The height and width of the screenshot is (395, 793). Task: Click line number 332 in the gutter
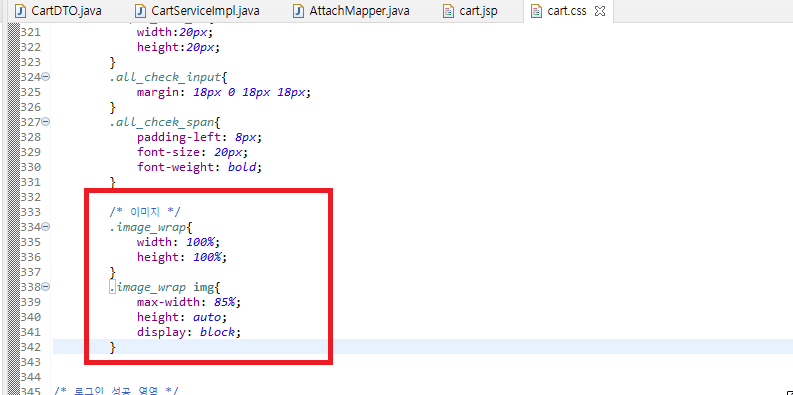(30, 197)
